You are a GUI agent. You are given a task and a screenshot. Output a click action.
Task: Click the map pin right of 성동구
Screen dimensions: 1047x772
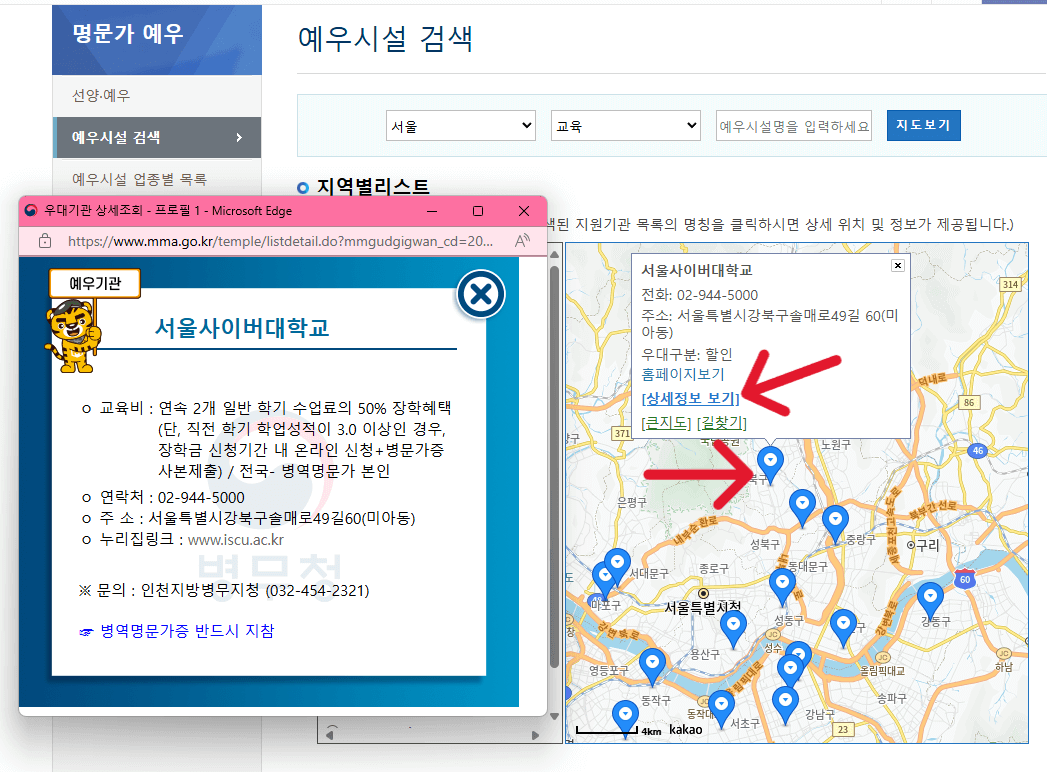pos(843,628)
